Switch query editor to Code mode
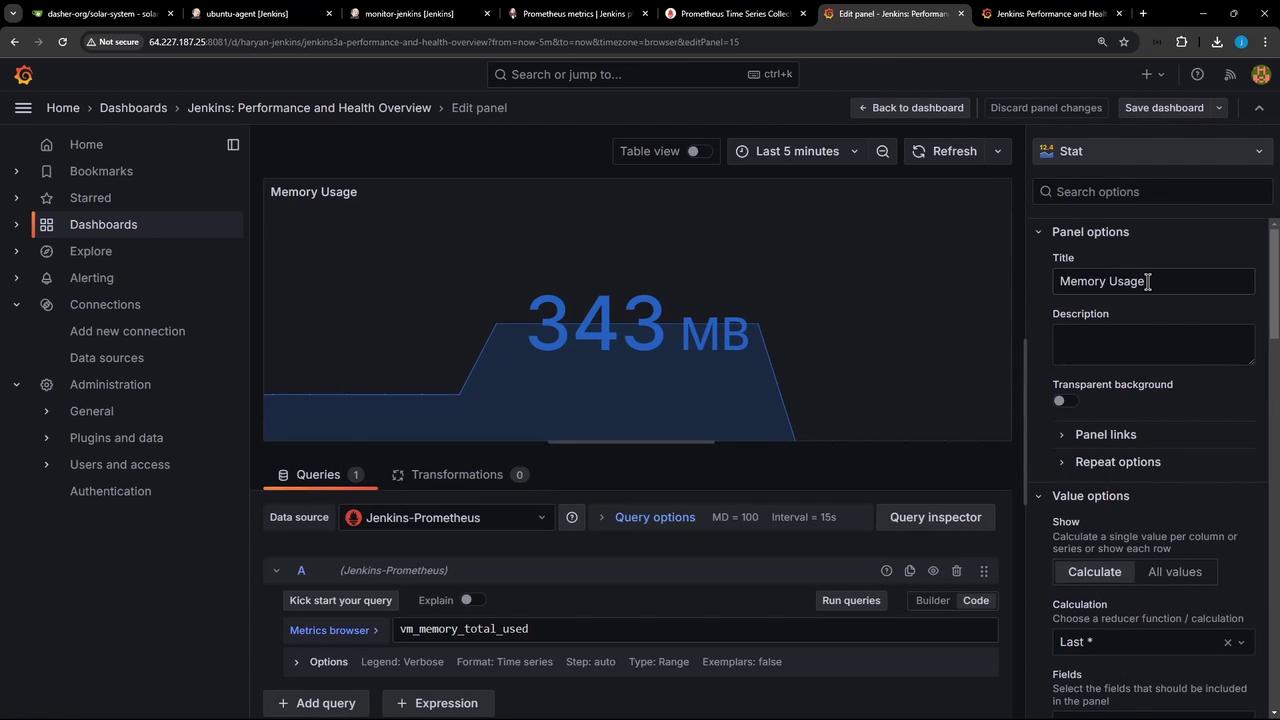Viewport: 1280px width, 720px height. (975, 601)
